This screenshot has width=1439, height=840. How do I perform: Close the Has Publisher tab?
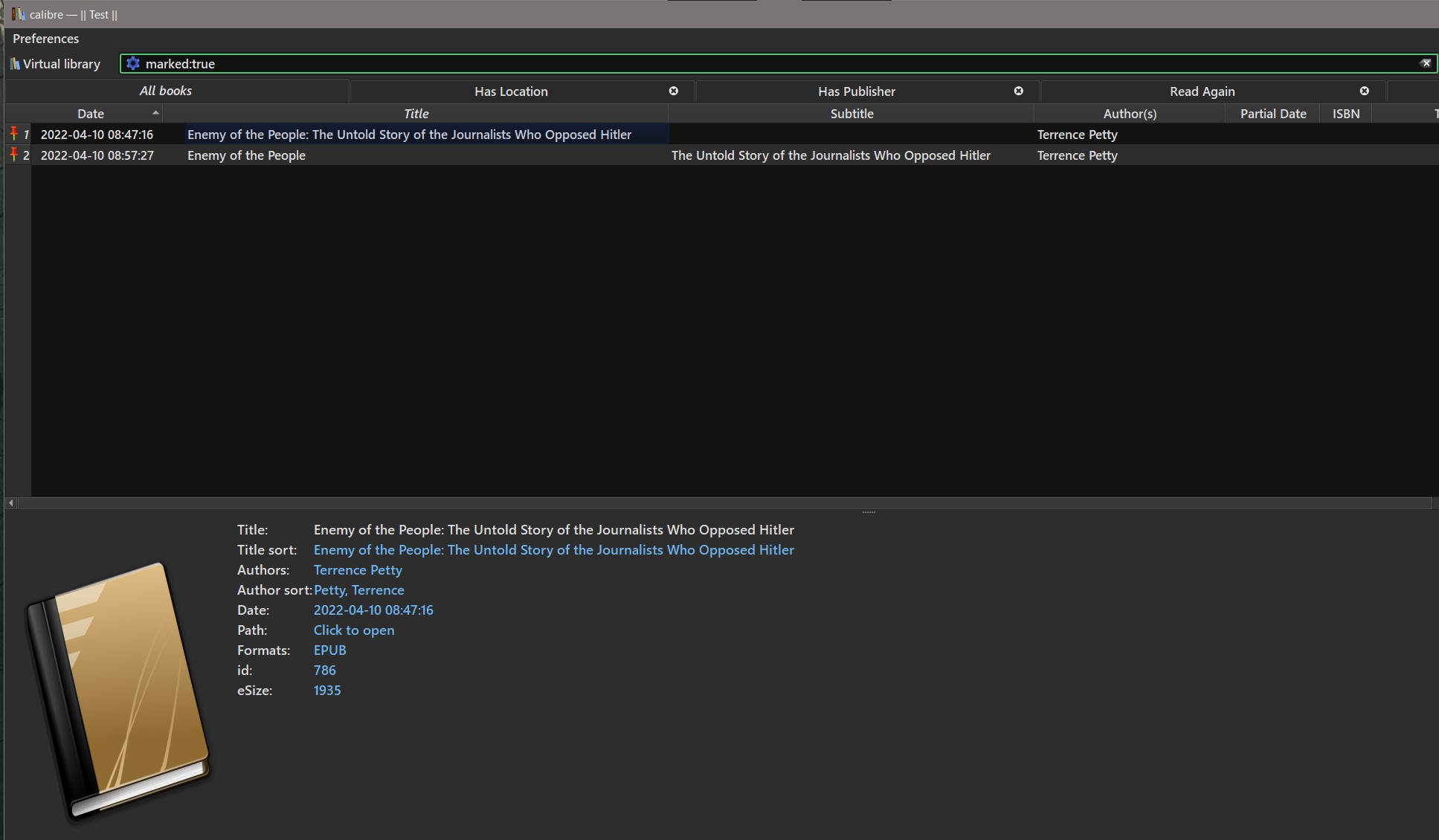click(x=1019, y=91)
